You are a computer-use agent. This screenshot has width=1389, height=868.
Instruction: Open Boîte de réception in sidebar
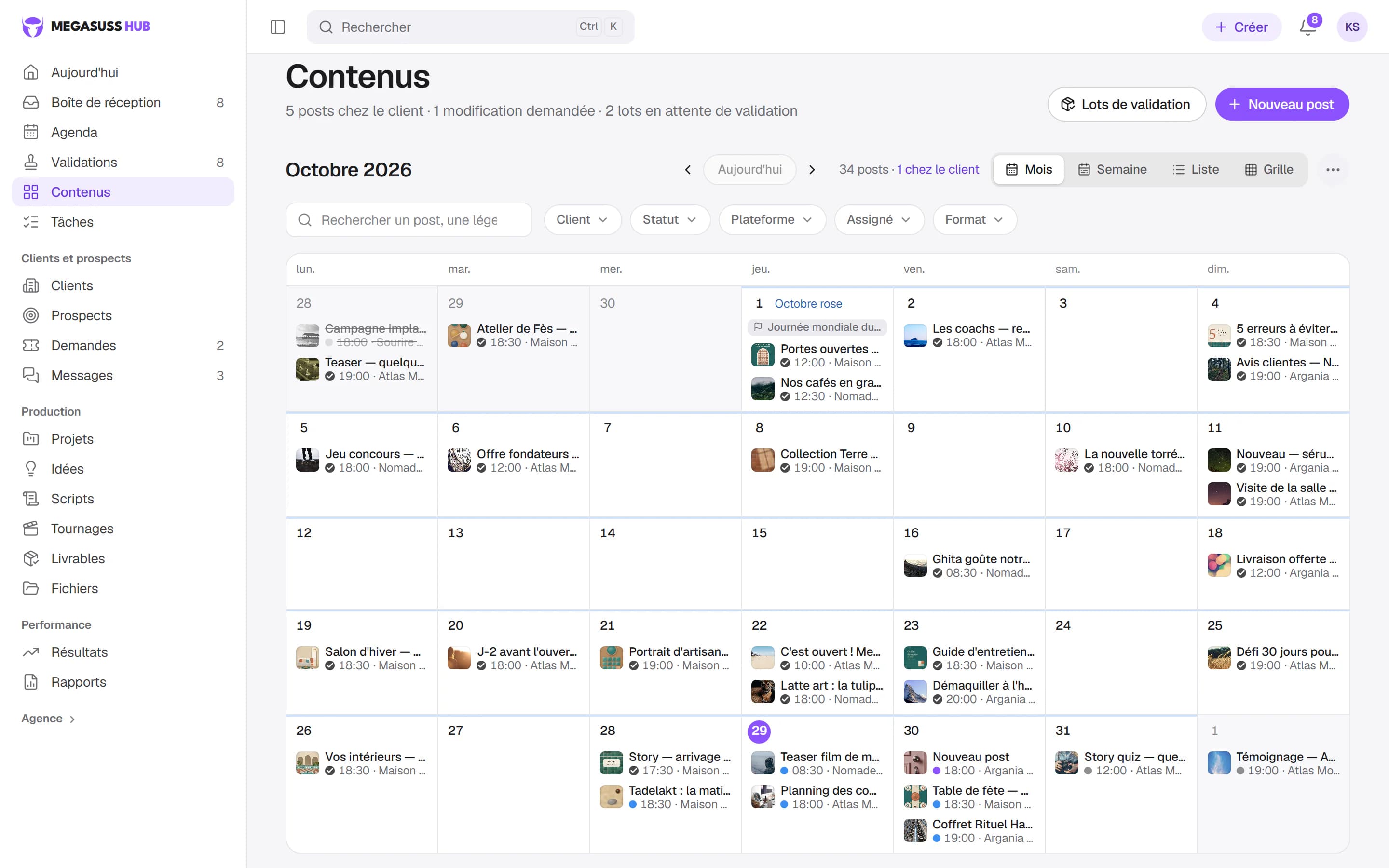(123, 102)
